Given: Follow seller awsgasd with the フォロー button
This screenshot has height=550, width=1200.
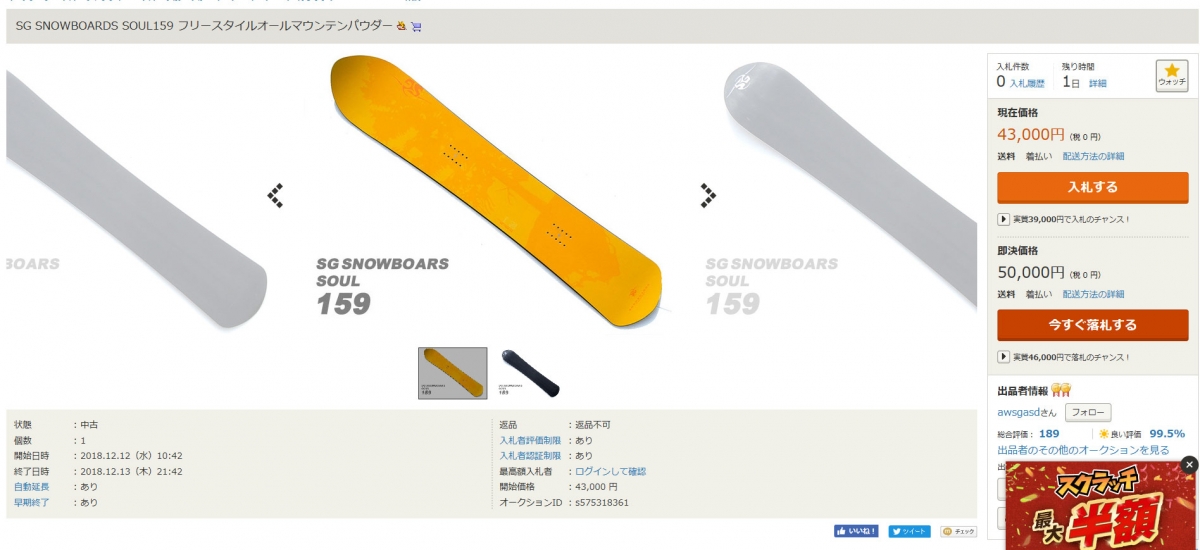Looking at the screenshot, I should [x=1088, y=412].
